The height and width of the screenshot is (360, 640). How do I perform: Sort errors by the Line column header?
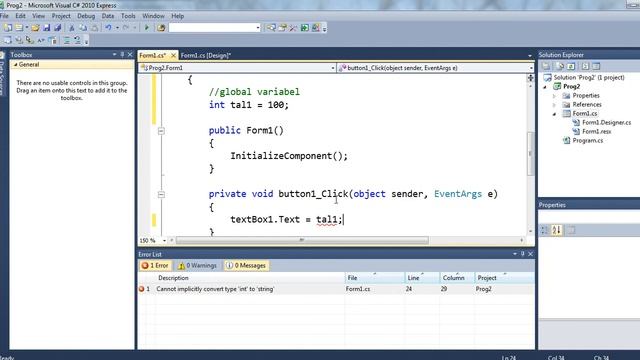click(x=422, y=278)
